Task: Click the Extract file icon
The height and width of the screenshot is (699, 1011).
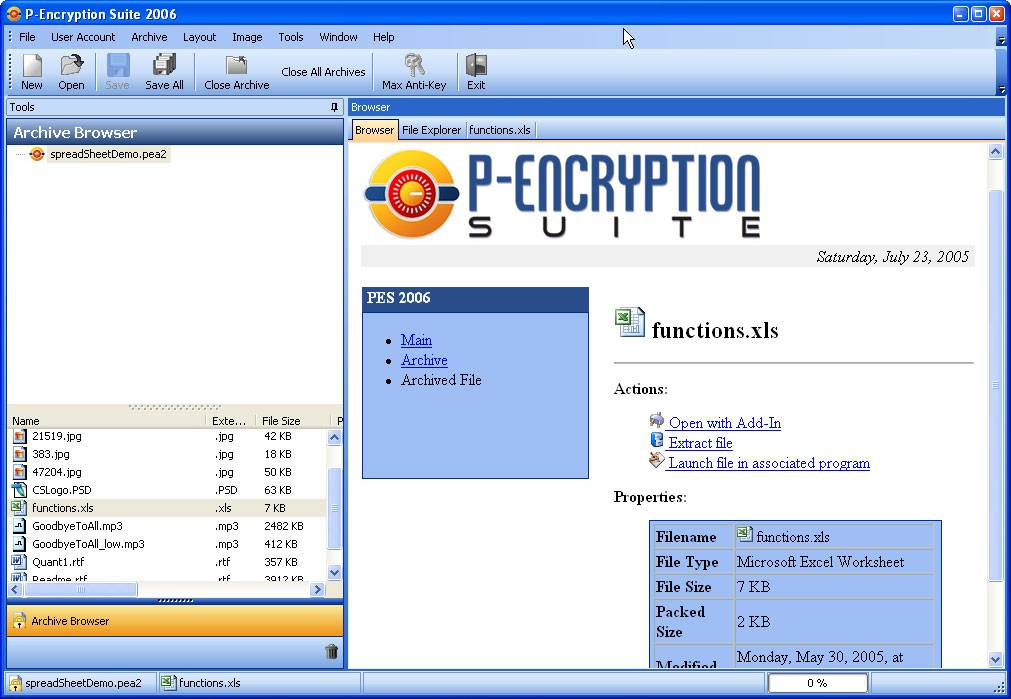Action: click(x=656, y=440)
